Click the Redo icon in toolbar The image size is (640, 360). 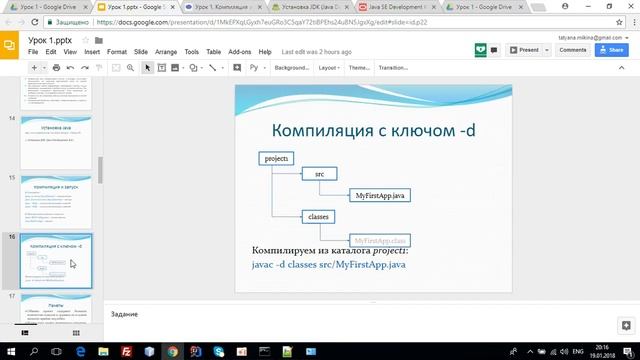(84, 68)
